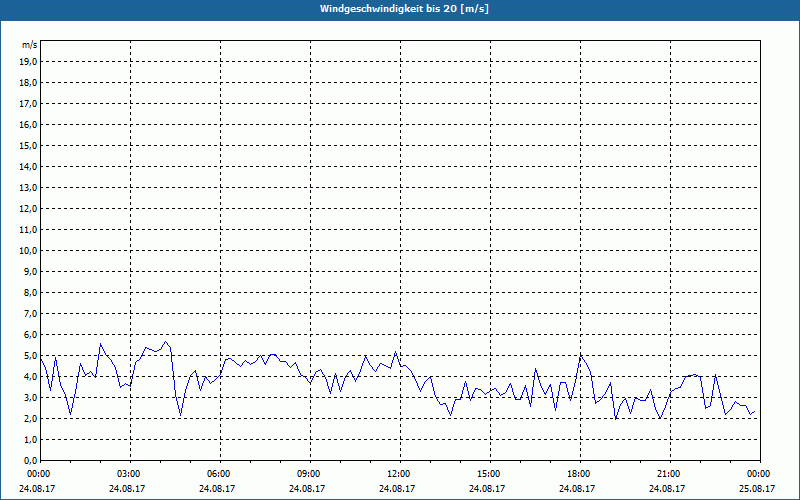This screenshot has height=500, width=800.
Task: Click the '6,0' y-axis label
Action: [x=30, y=335]
